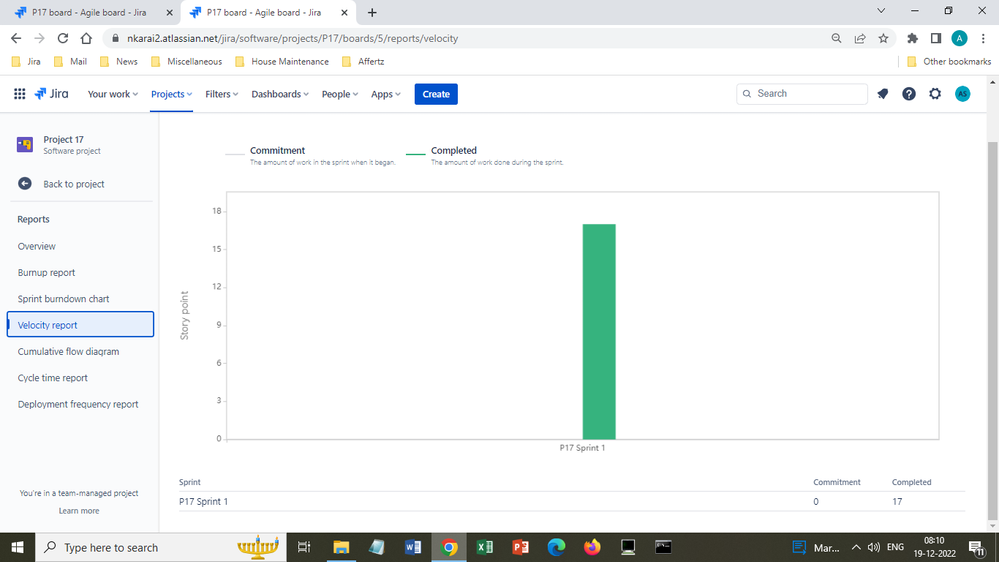Viewport: 999px width, 562px height.
Task: Open the Chrome profile avatar
Action: point(959,38)
